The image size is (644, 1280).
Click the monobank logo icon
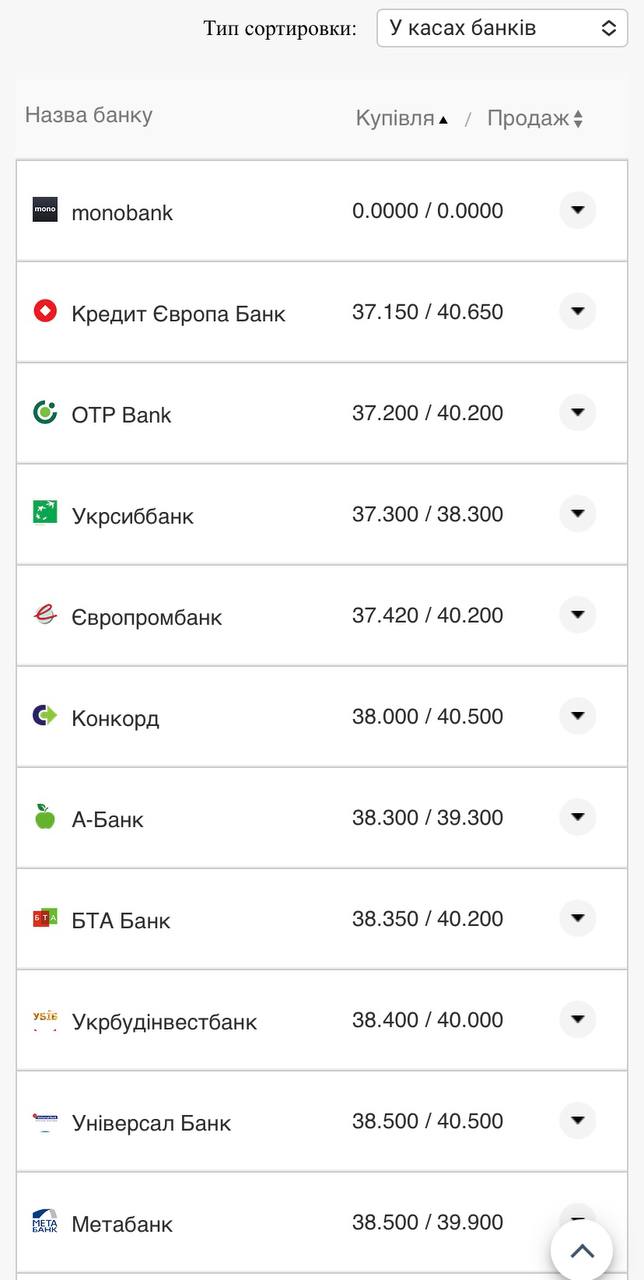(x=44, y=211)
